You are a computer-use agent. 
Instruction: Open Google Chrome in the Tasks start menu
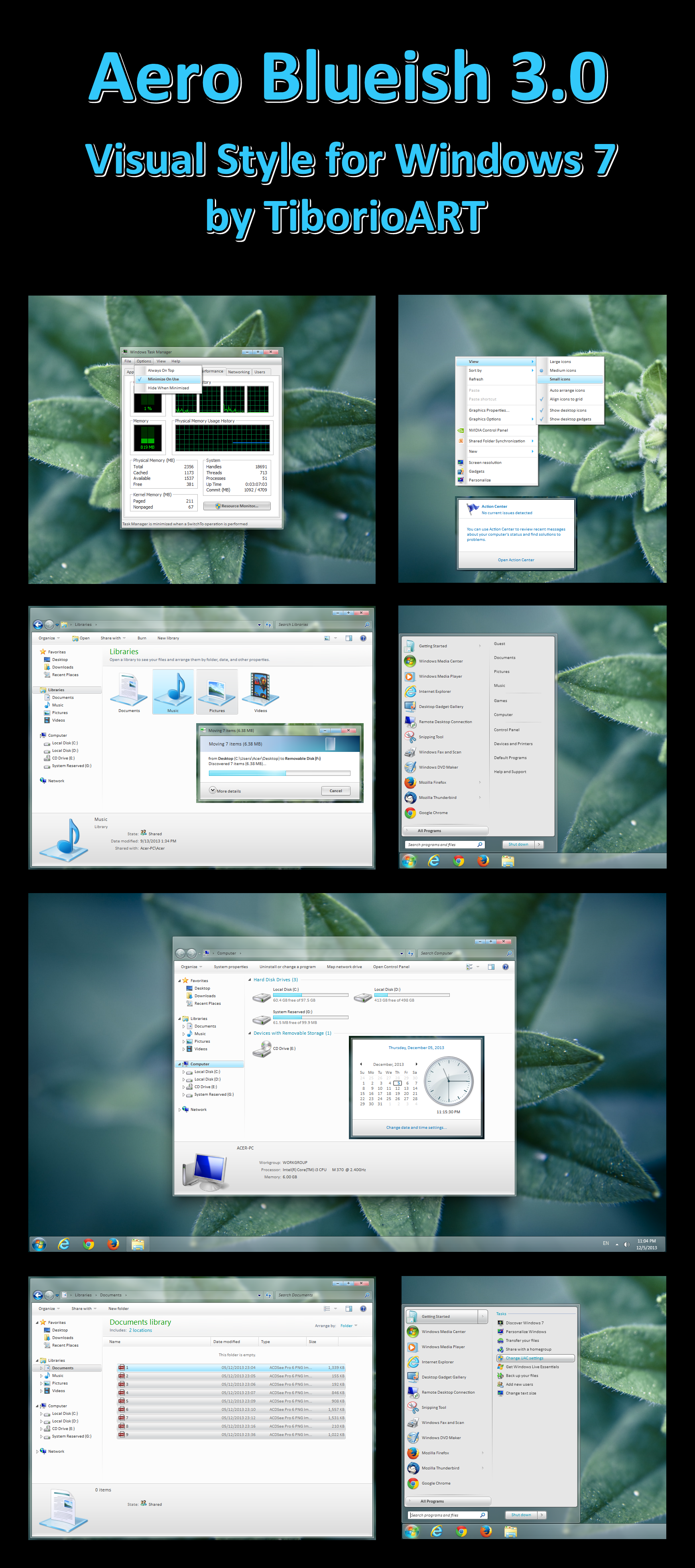429,1483
